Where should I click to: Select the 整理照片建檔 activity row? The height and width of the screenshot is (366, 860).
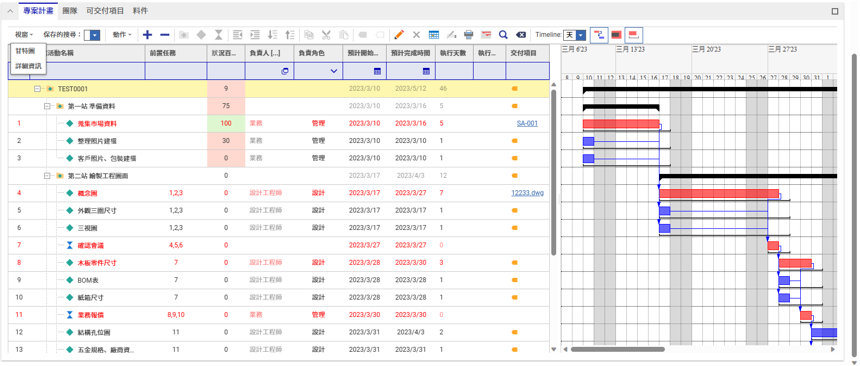click(x=279, y=141)
